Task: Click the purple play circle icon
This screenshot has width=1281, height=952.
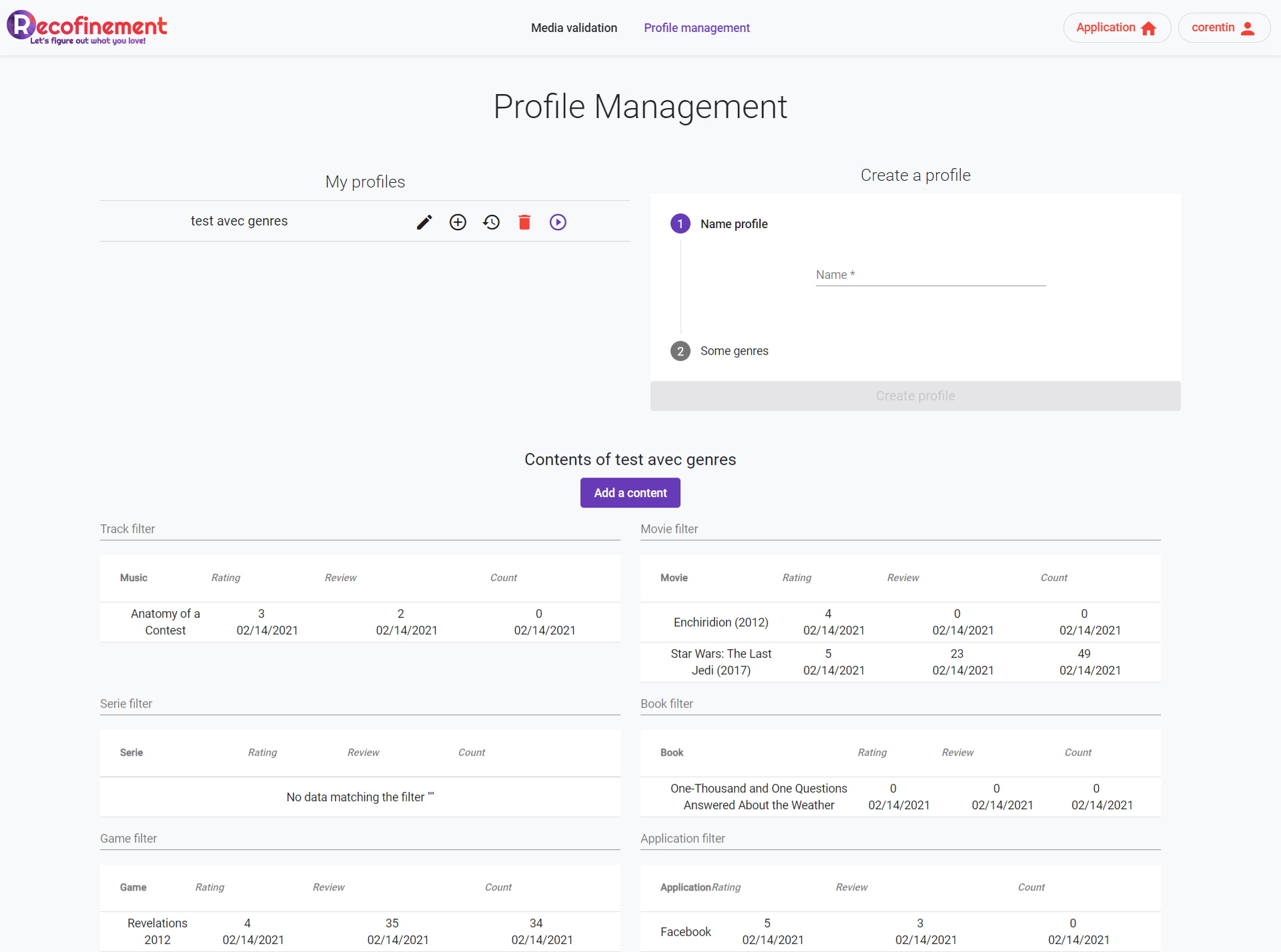Action: [558, 222]
